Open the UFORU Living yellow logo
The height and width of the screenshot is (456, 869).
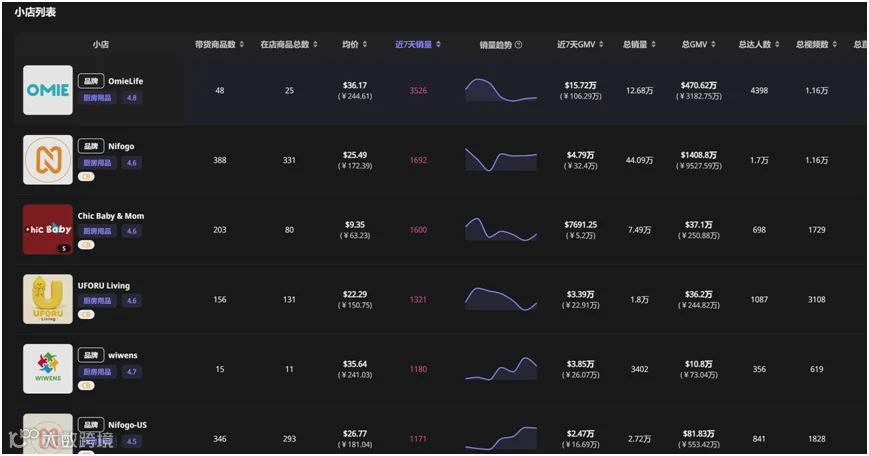pos(48,299)
